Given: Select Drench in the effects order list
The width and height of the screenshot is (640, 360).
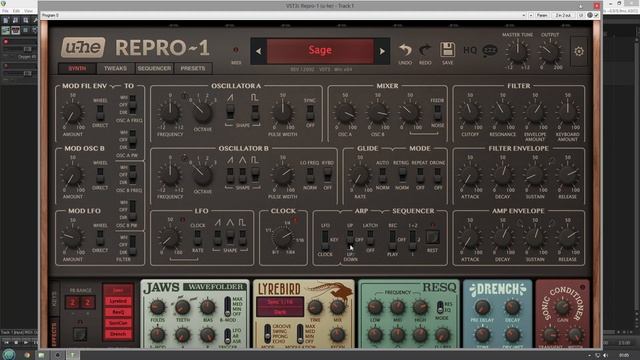Looking at the screenshot, I should pos(118,334).
